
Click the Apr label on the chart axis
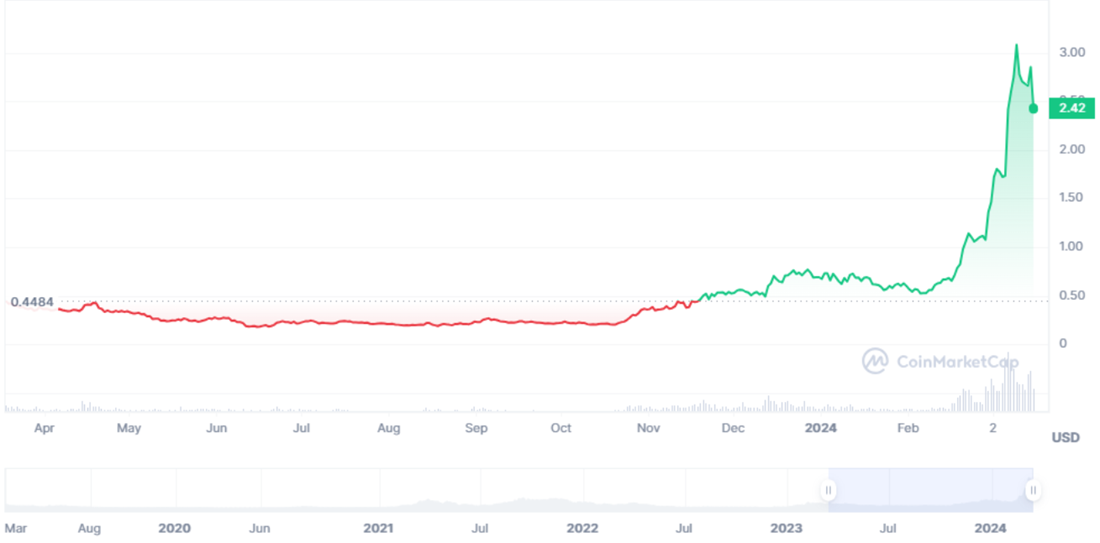point(44,428)
